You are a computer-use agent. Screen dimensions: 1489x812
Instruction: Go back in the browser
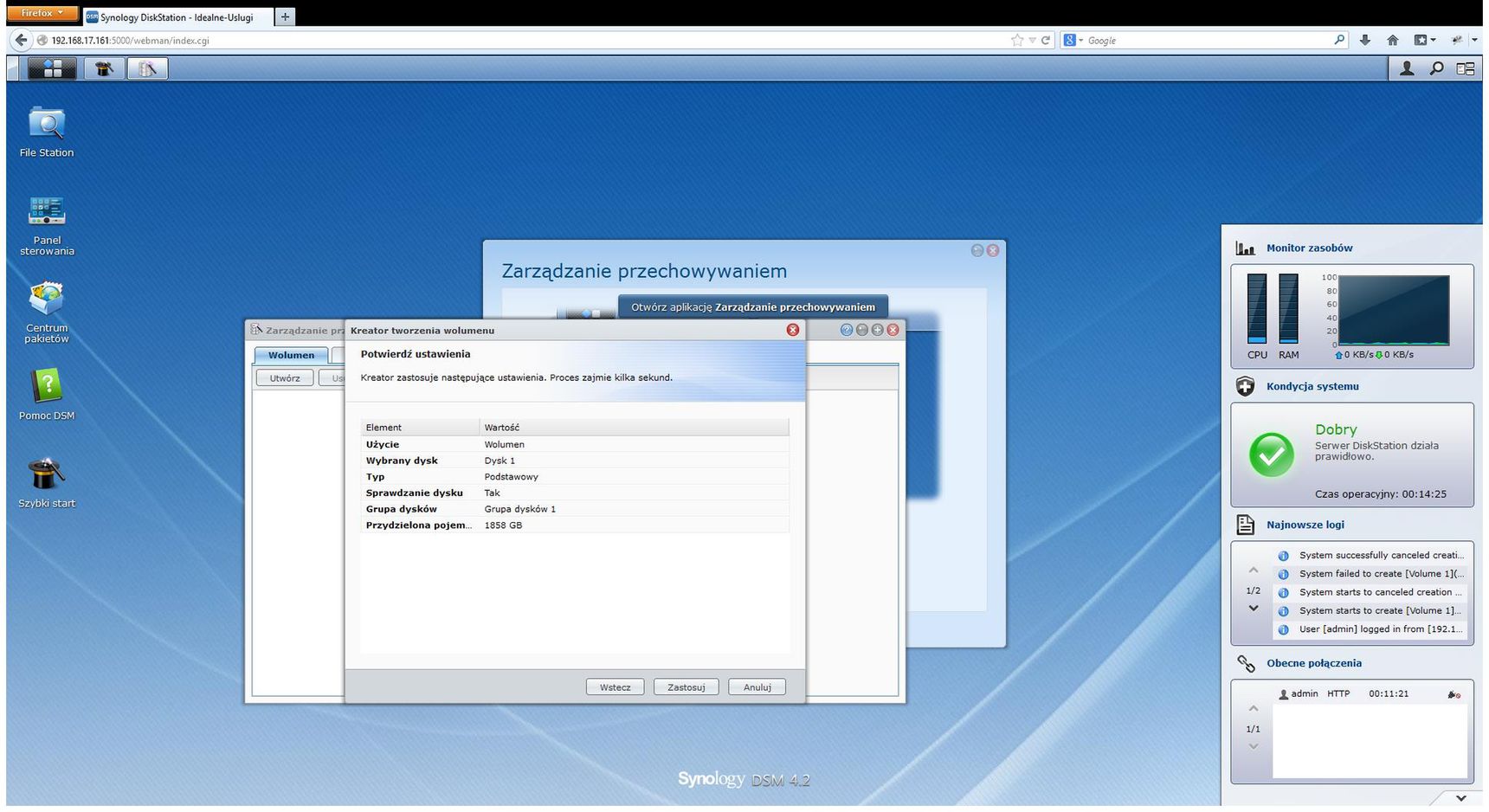point(21,40)
